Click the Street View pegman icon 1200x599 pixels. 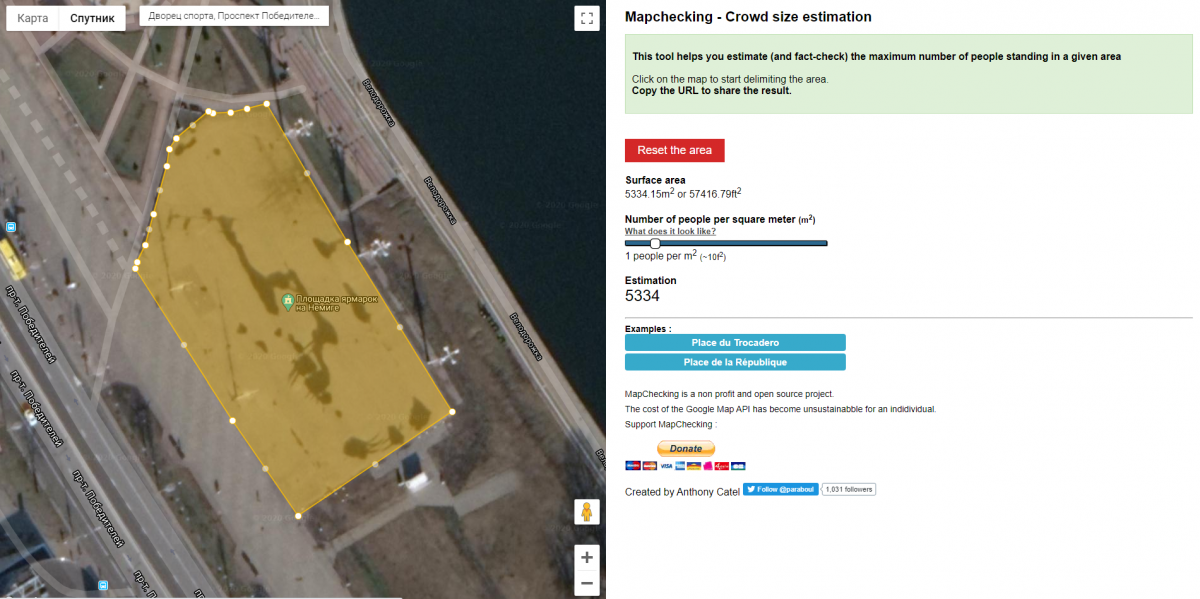tap(586, 512)
